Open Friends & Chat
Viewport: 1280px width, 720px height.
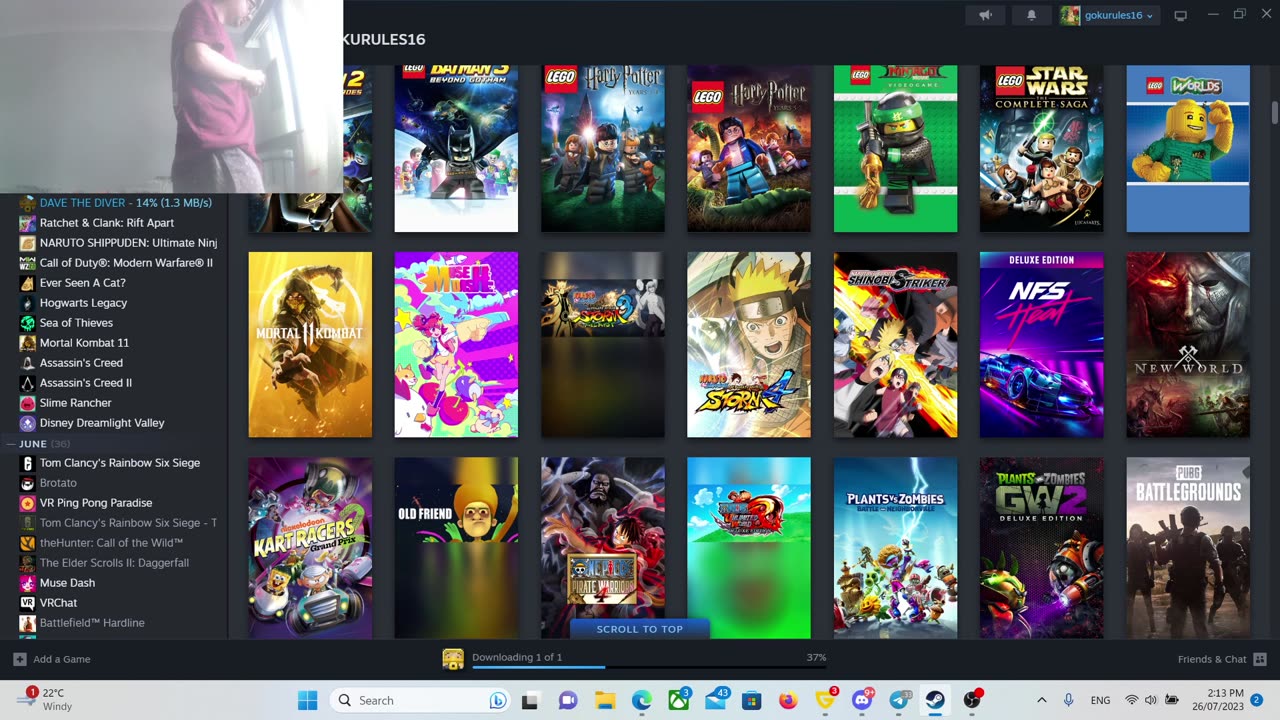[1212, 659]
